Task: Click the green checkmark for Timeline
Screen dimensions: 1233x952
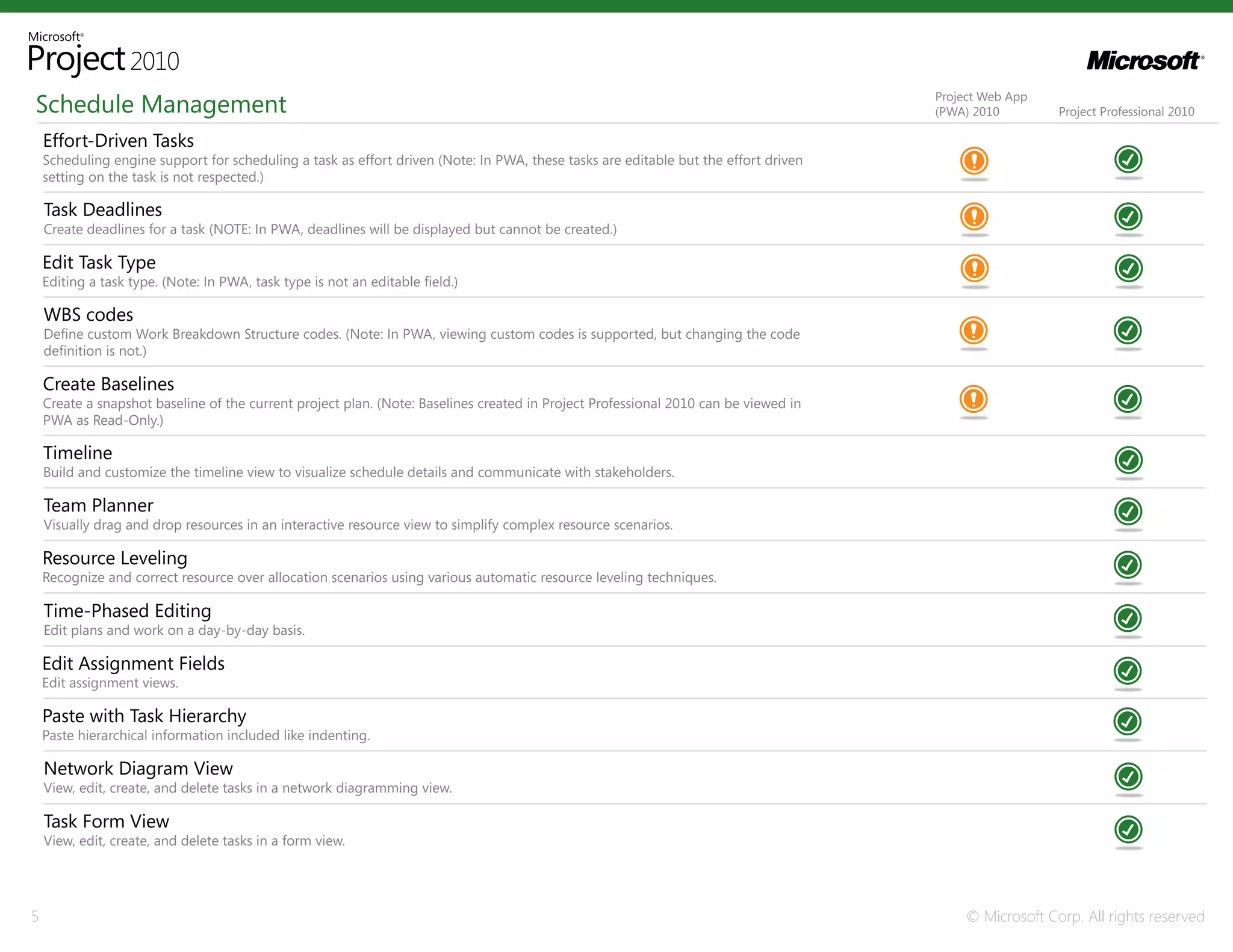Action: click(1128, 460)
